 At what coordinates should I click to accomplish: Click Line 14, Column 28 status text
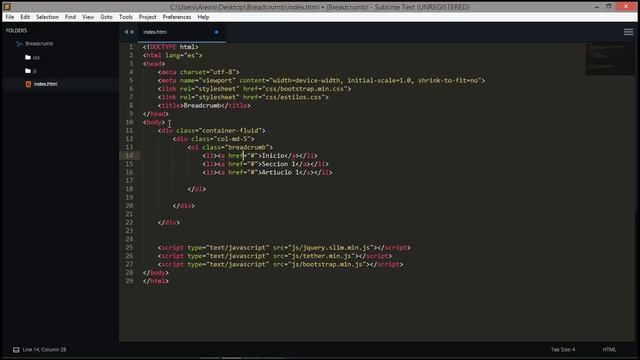click(44, 350)
